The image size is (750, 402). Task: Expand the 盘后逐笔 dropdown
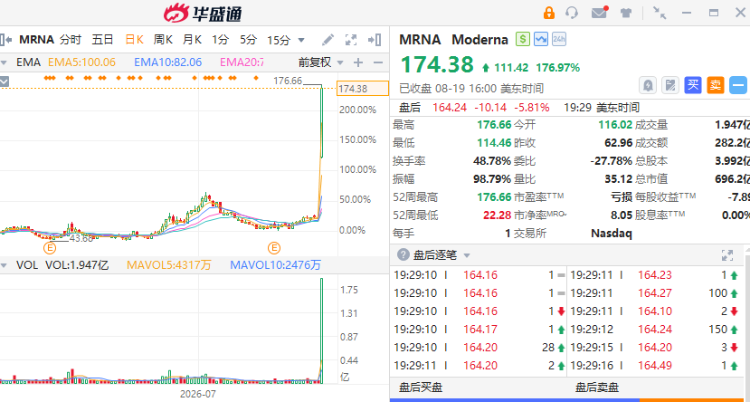[x=467, y=256]
